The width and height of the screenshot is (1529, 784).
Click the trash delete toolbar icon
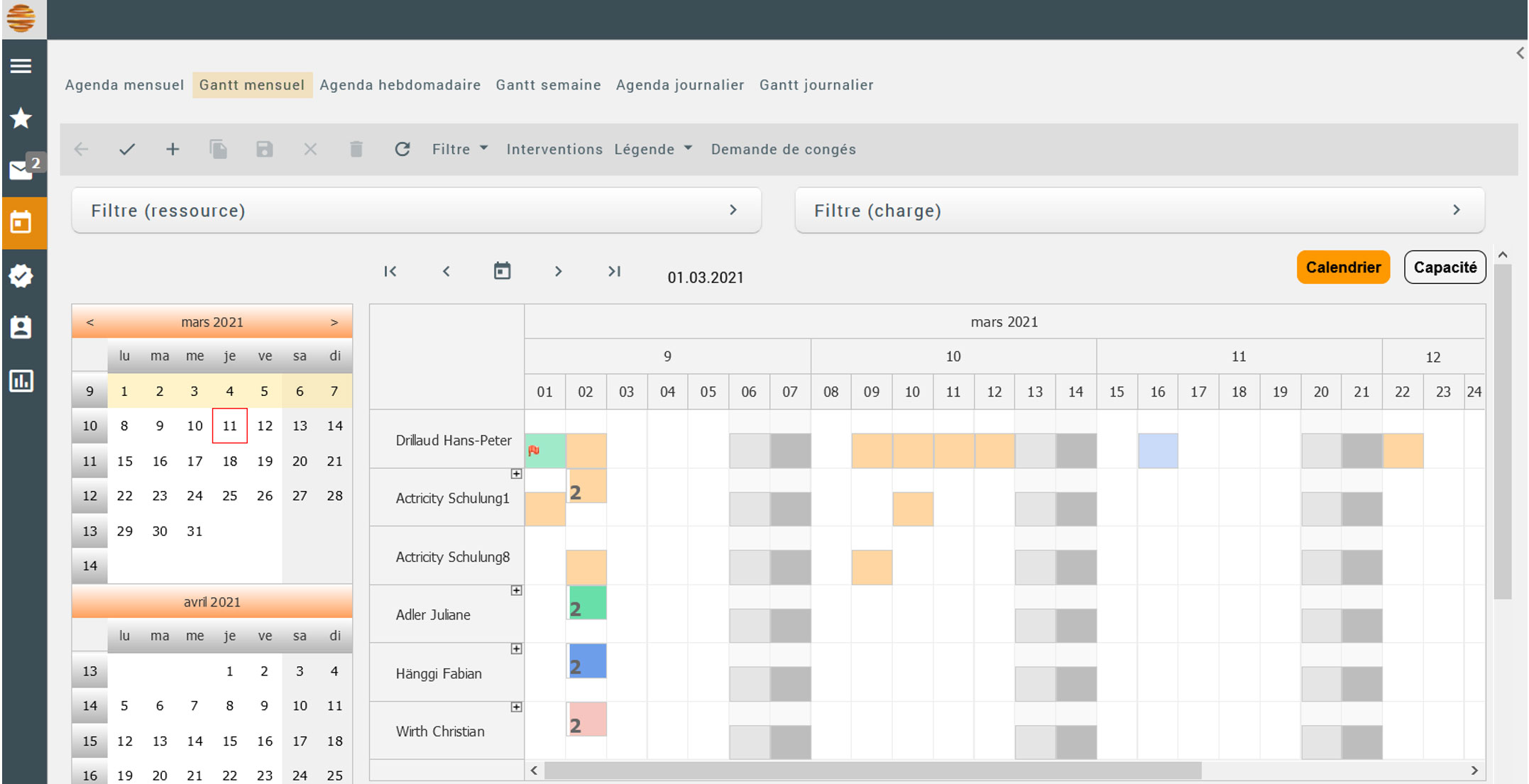(x=356, y=149)
